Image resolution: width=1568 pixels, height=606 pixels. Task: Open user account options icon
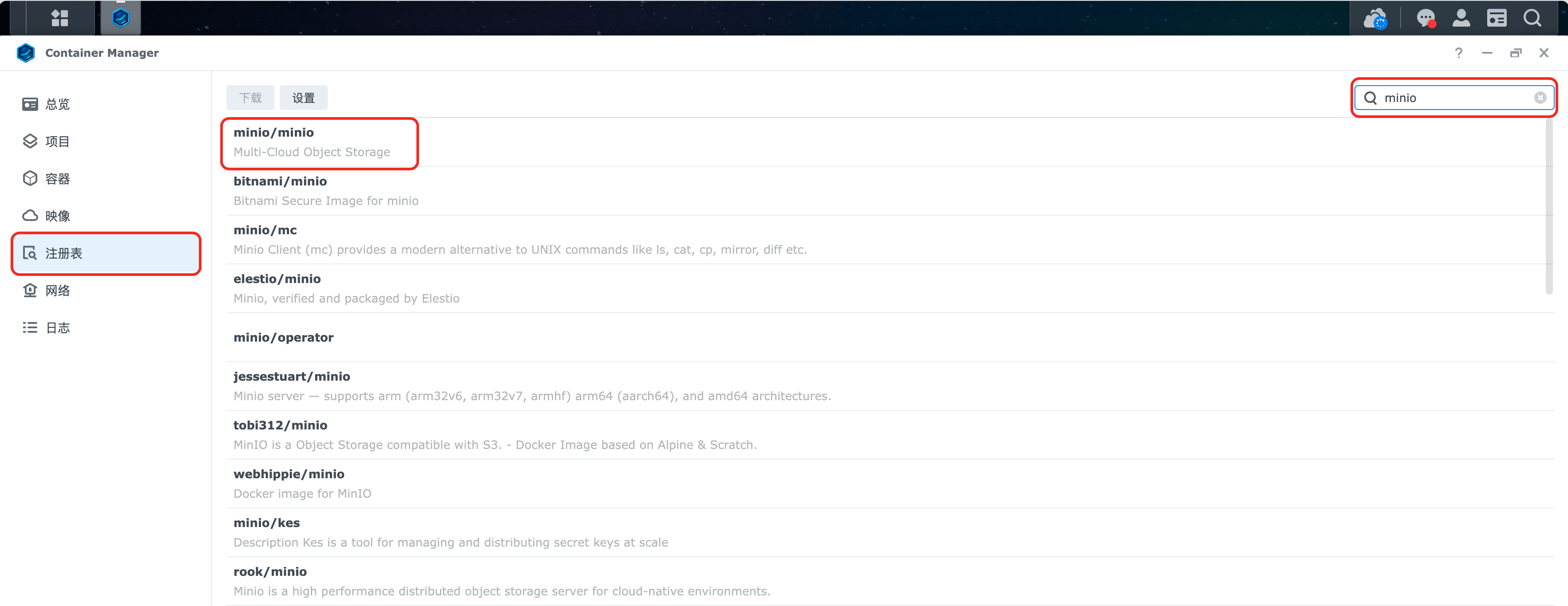1461,18
